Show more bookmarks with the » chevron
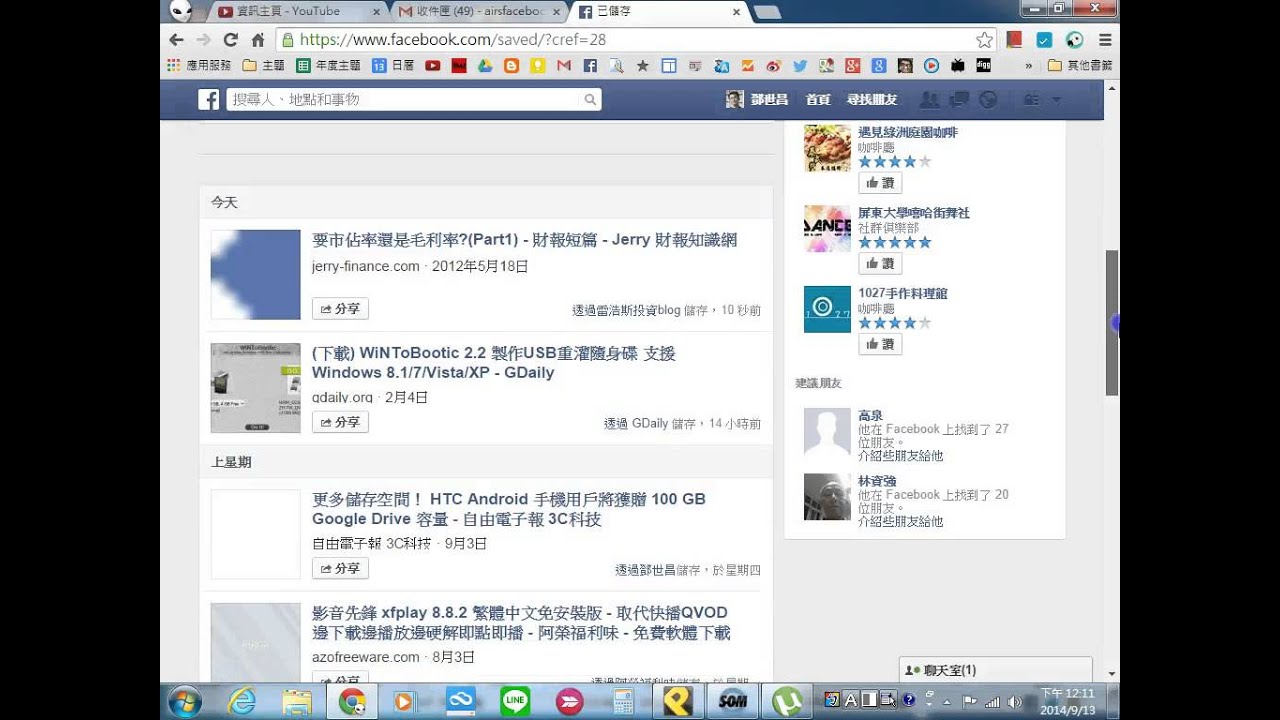Screen dimensions: 1280x720 tap(1029, 66)
